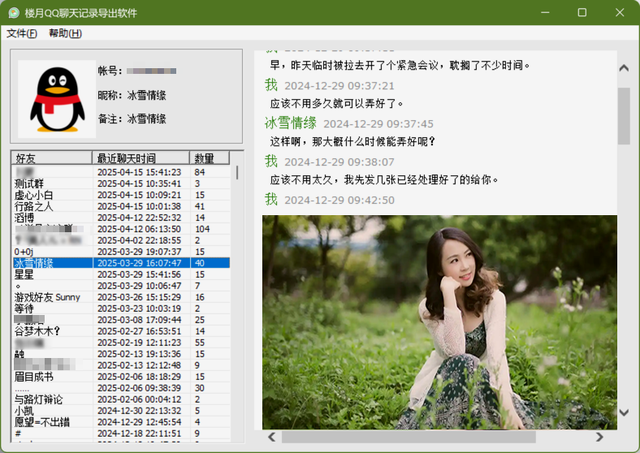Sort list by 好友 column header
The height and width of the screenshot is (453, 640).
click(50, 158)
